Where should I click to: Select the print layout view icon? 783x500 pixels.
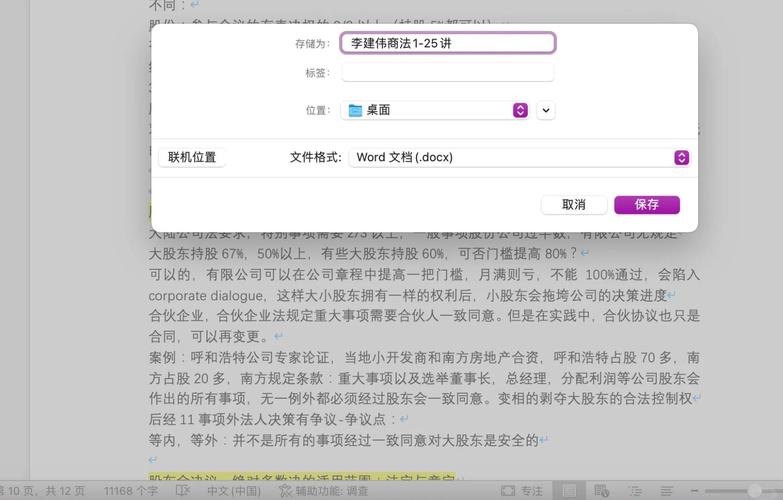coord(569,491)
